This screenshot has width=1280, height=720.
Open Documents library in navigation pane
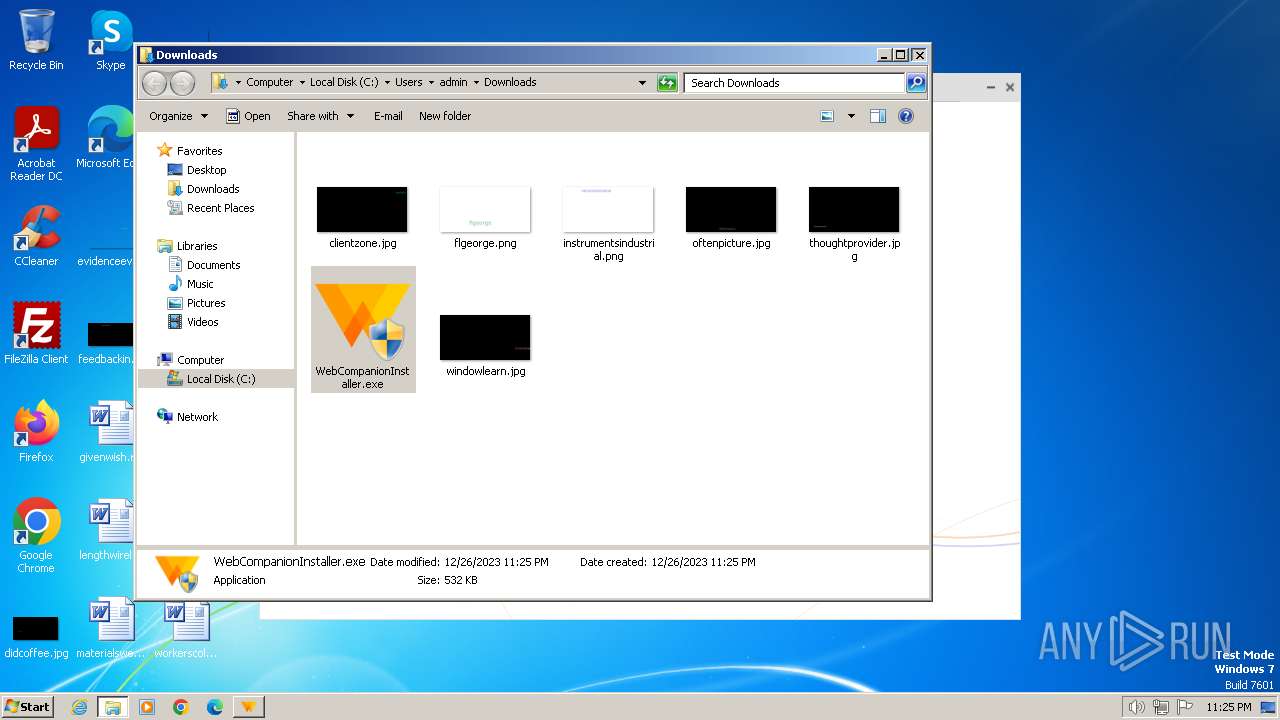click(204, 265)
